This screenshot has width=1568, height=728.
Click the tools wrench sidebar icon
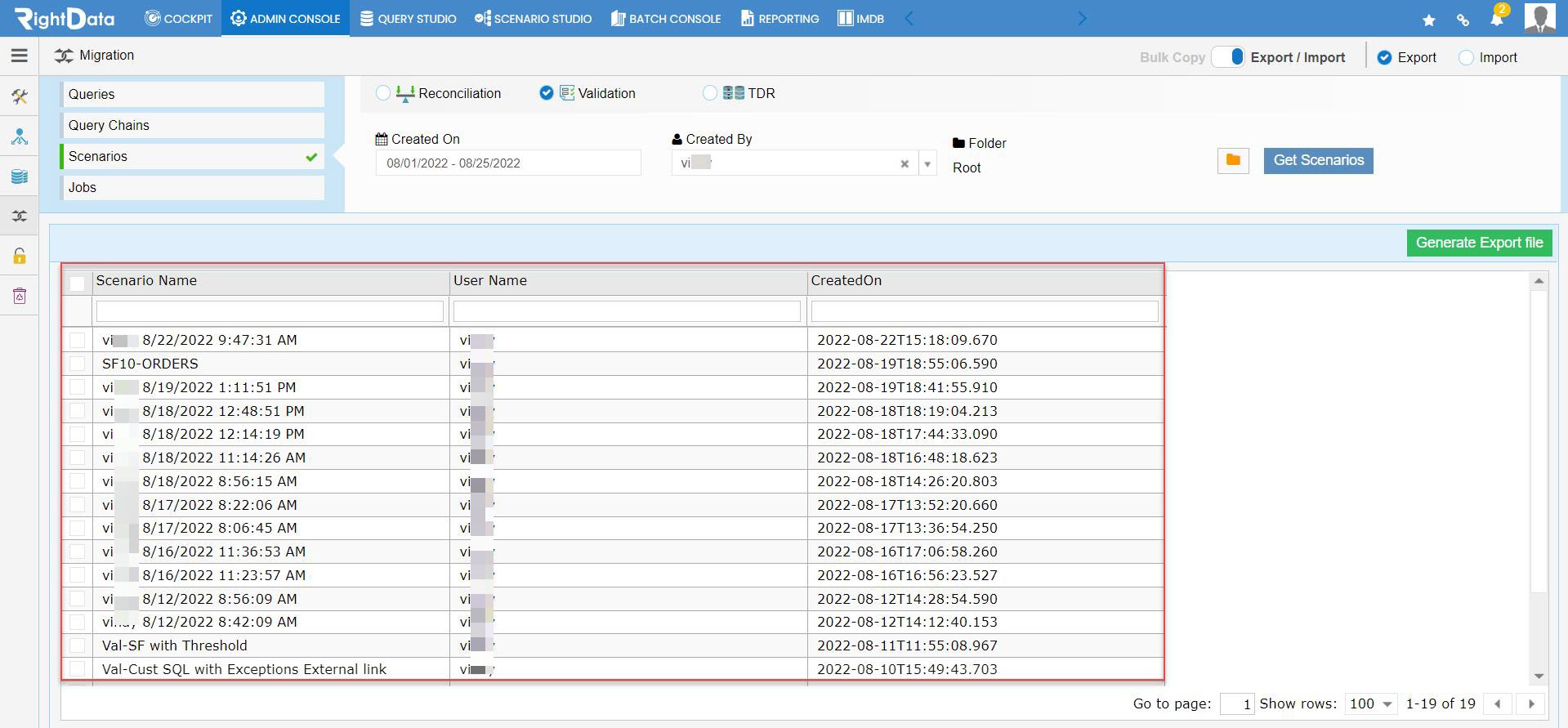[20, 97]
